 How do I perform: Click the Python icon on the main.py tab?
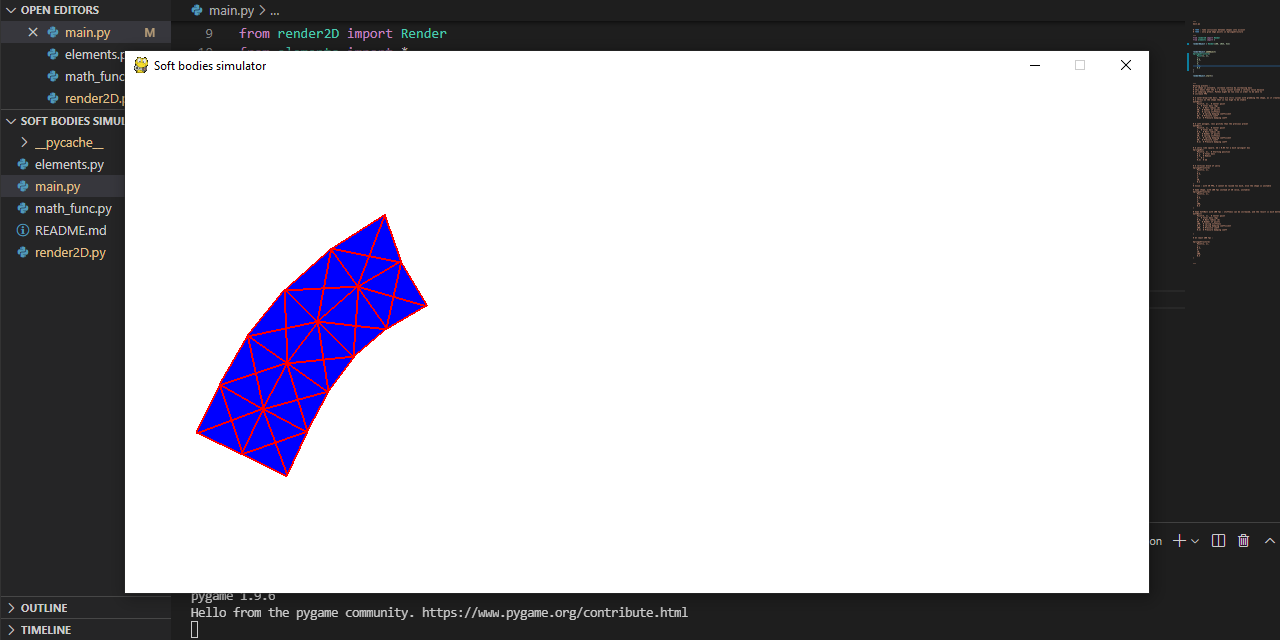(196, 10)
